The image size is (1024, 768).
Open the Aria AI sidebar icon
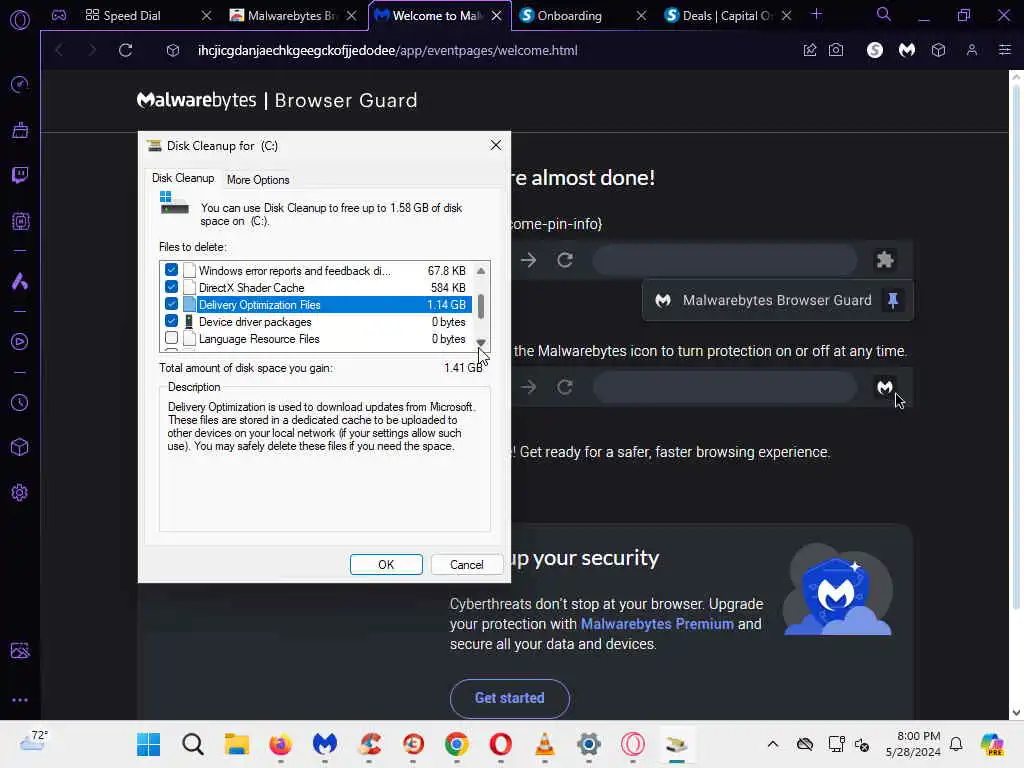pyautogui.click(x=20, y=281)
